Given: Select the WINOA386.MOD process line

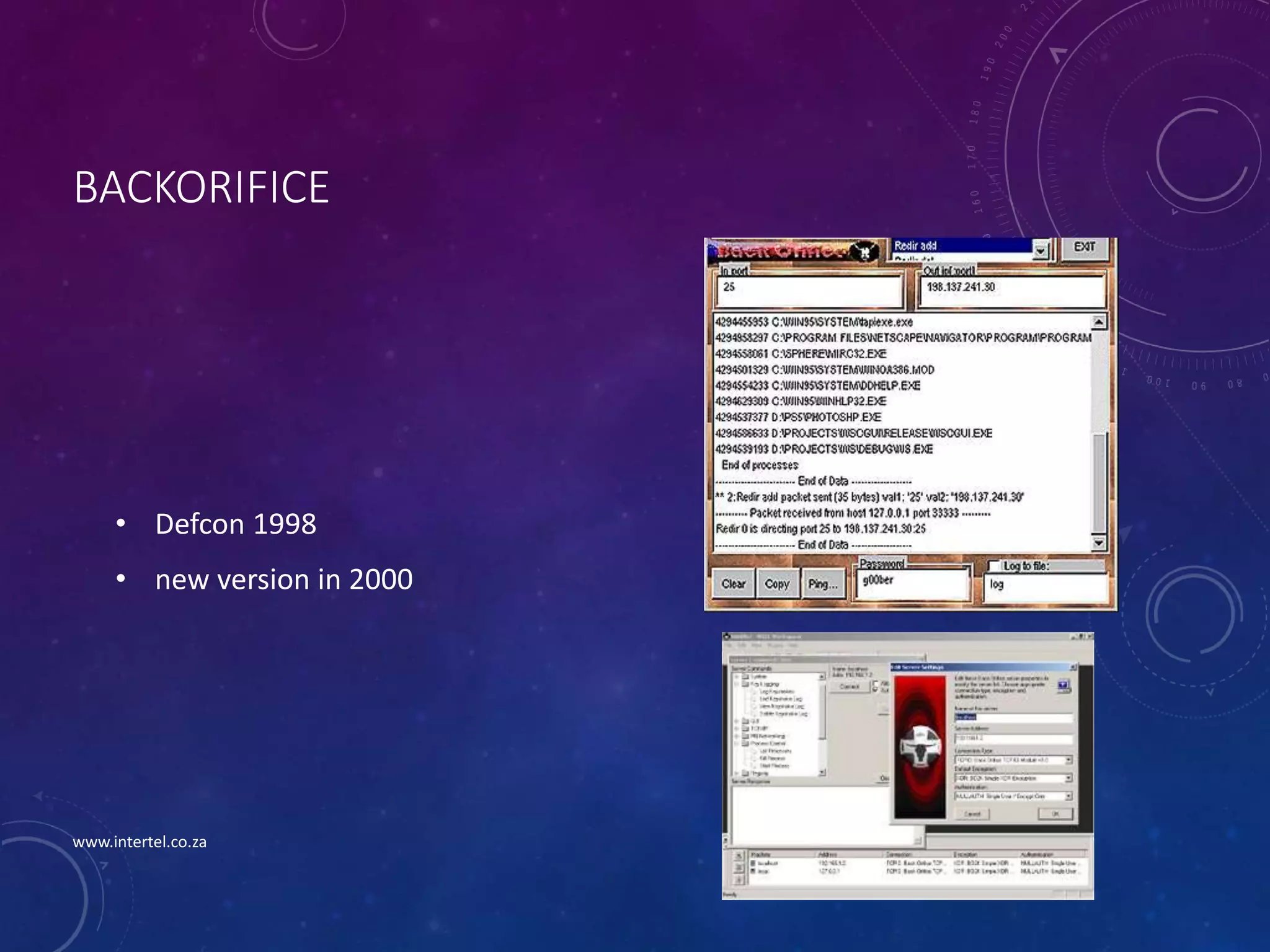Looking at the screenshot, I should click(824, 370).
